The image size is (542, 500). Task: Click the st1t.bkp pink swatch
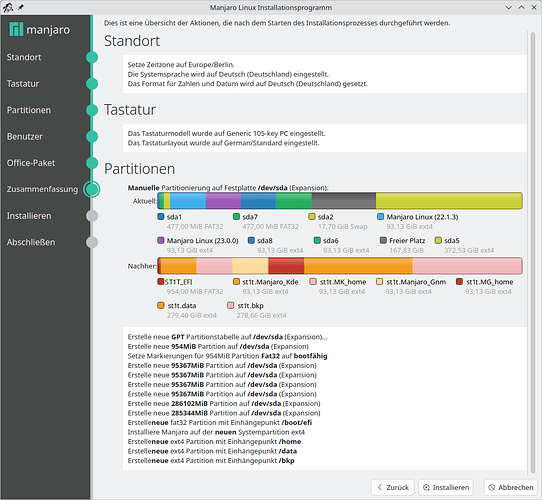tap(231, 305)
